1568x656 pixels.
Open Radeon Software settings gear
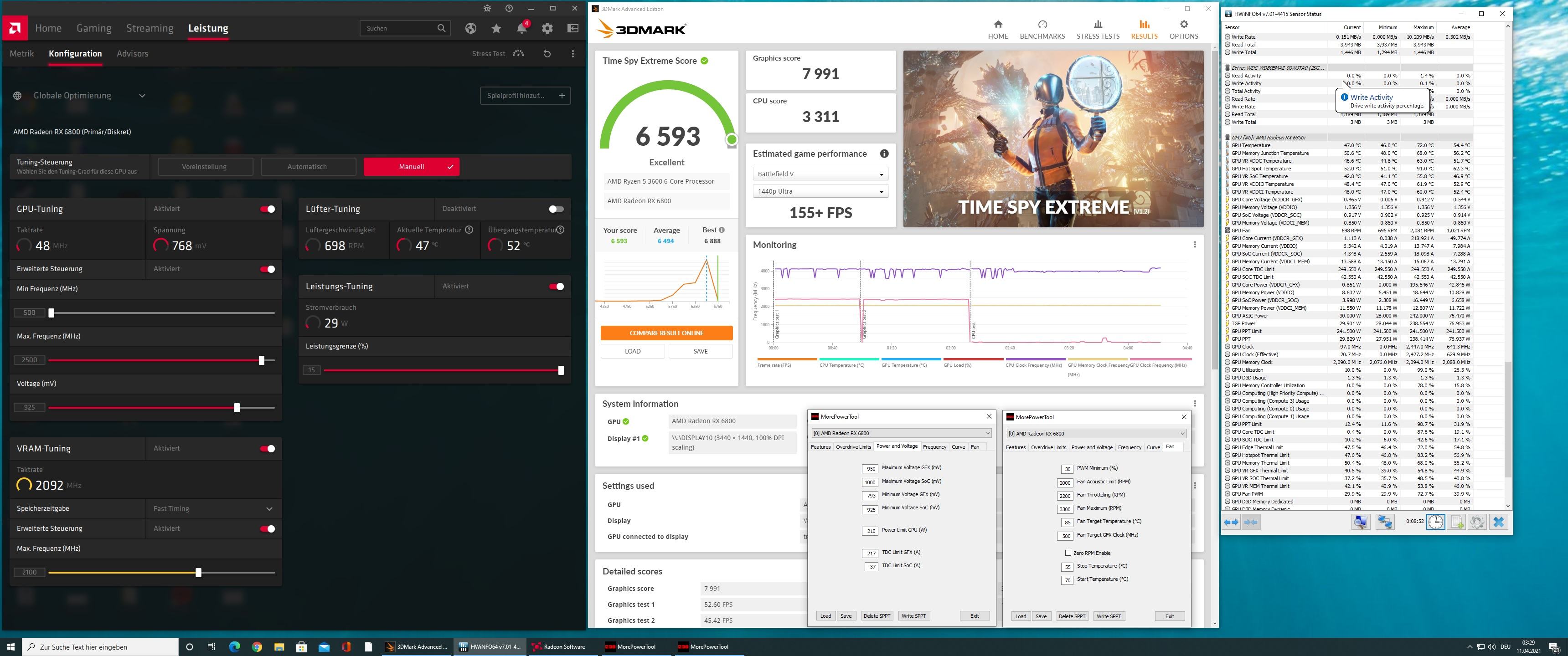[x=547, y=28]
